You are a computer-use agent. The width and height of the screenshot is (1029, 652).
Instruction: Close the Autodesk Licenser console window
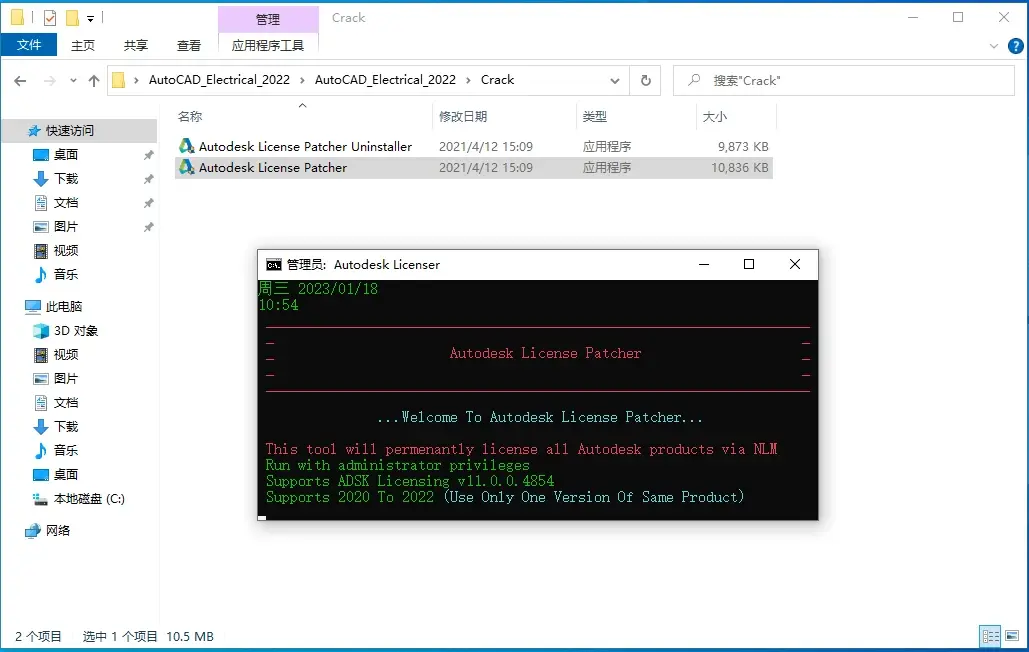click(795, 264)
